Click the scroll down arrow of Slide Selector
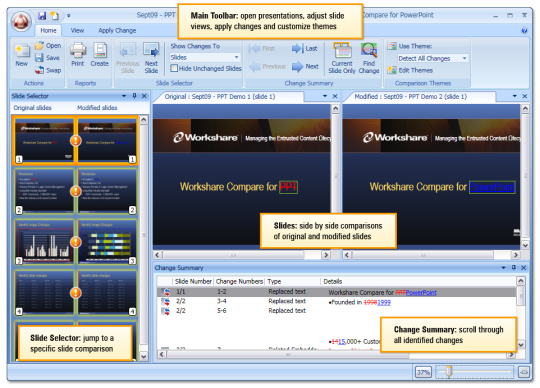Screen dimensions: 540x388 coord(144,357)
